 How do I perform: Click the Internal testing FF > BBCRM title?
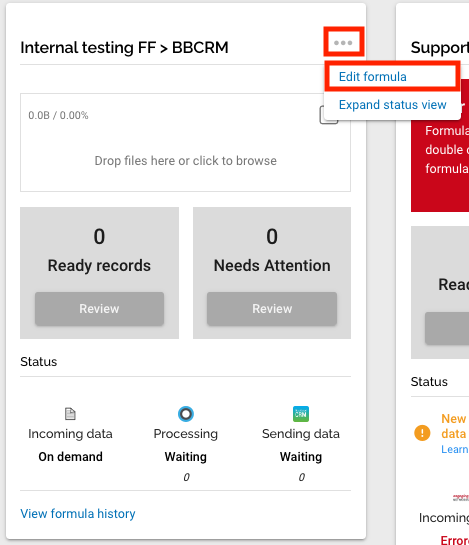click(124, 48)
